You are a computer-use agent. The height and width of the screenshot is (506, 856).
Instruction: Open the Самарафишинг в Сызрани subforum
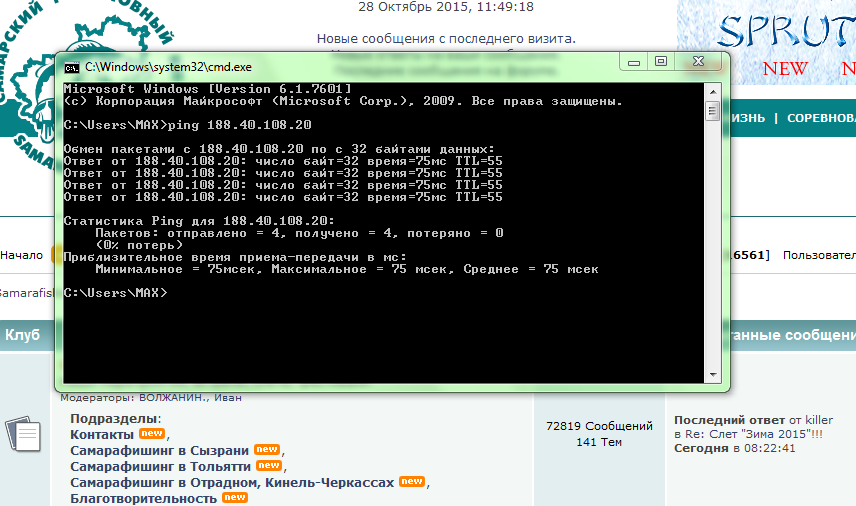pos(159,451)
